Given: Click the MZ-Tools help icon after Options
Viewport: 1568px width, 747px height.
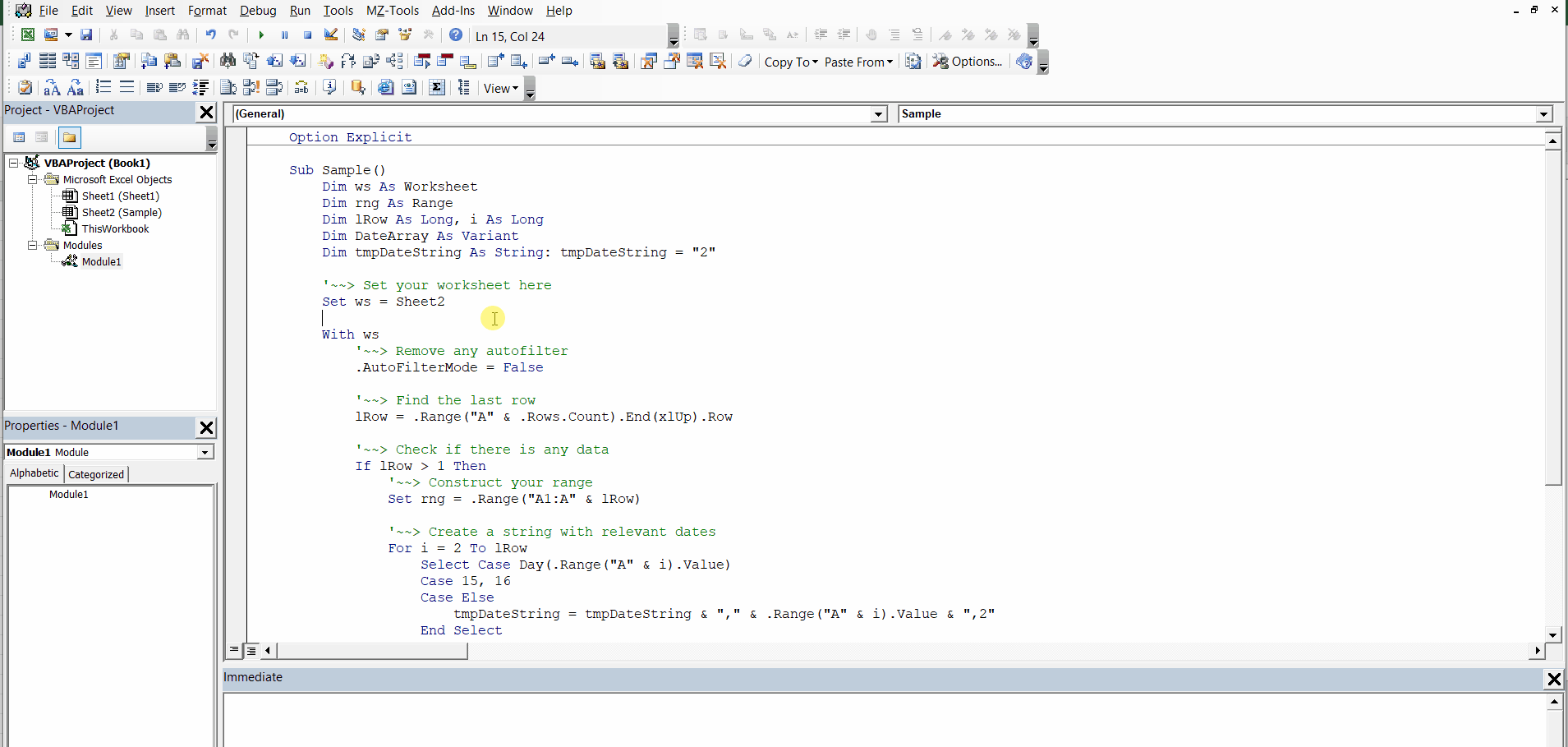Looking at the screenshot, I should 1024,61.
